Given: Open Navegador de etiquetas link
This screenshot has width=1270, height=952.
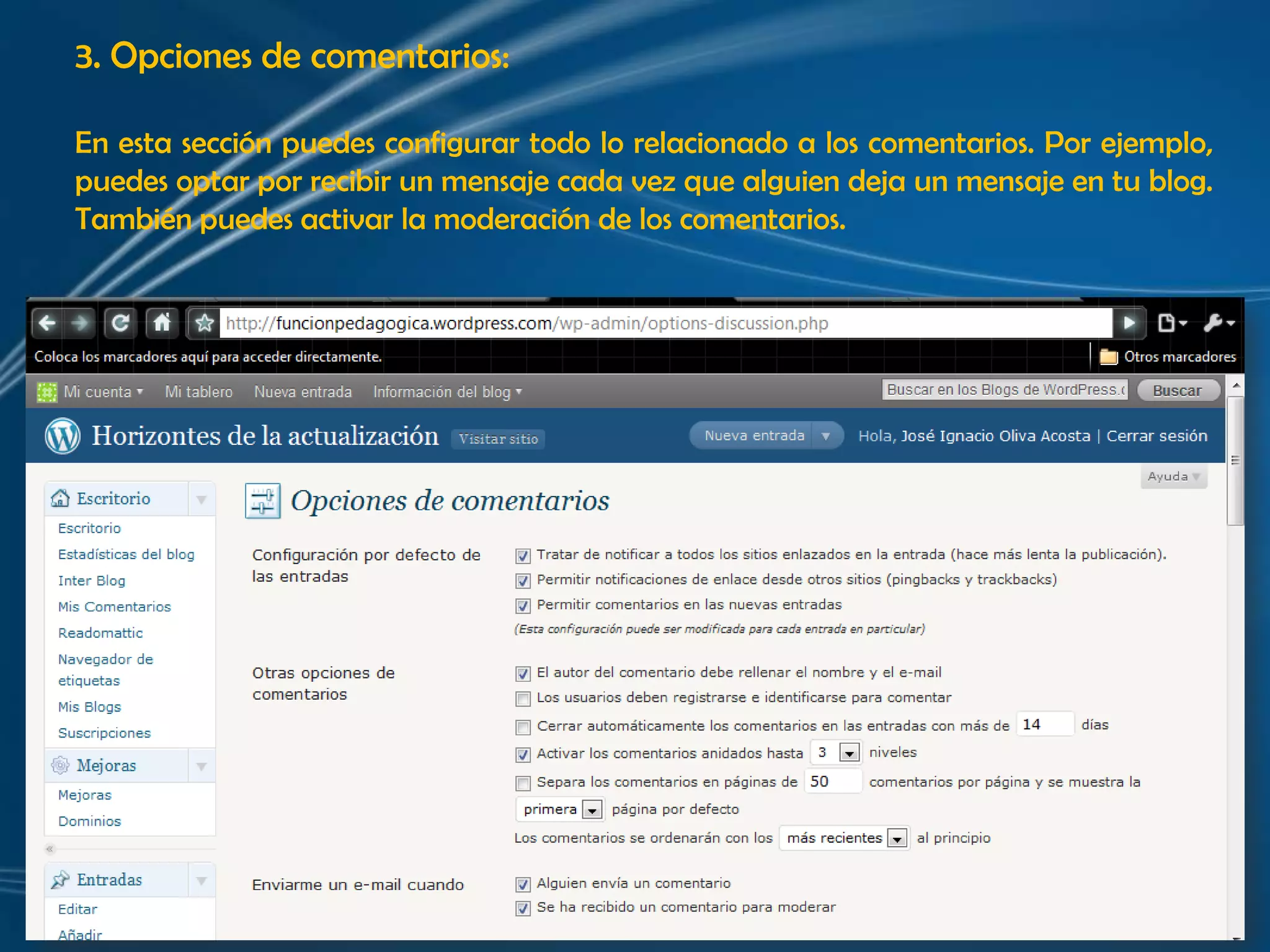Looking at the screenshot, I should coord(105,669).
